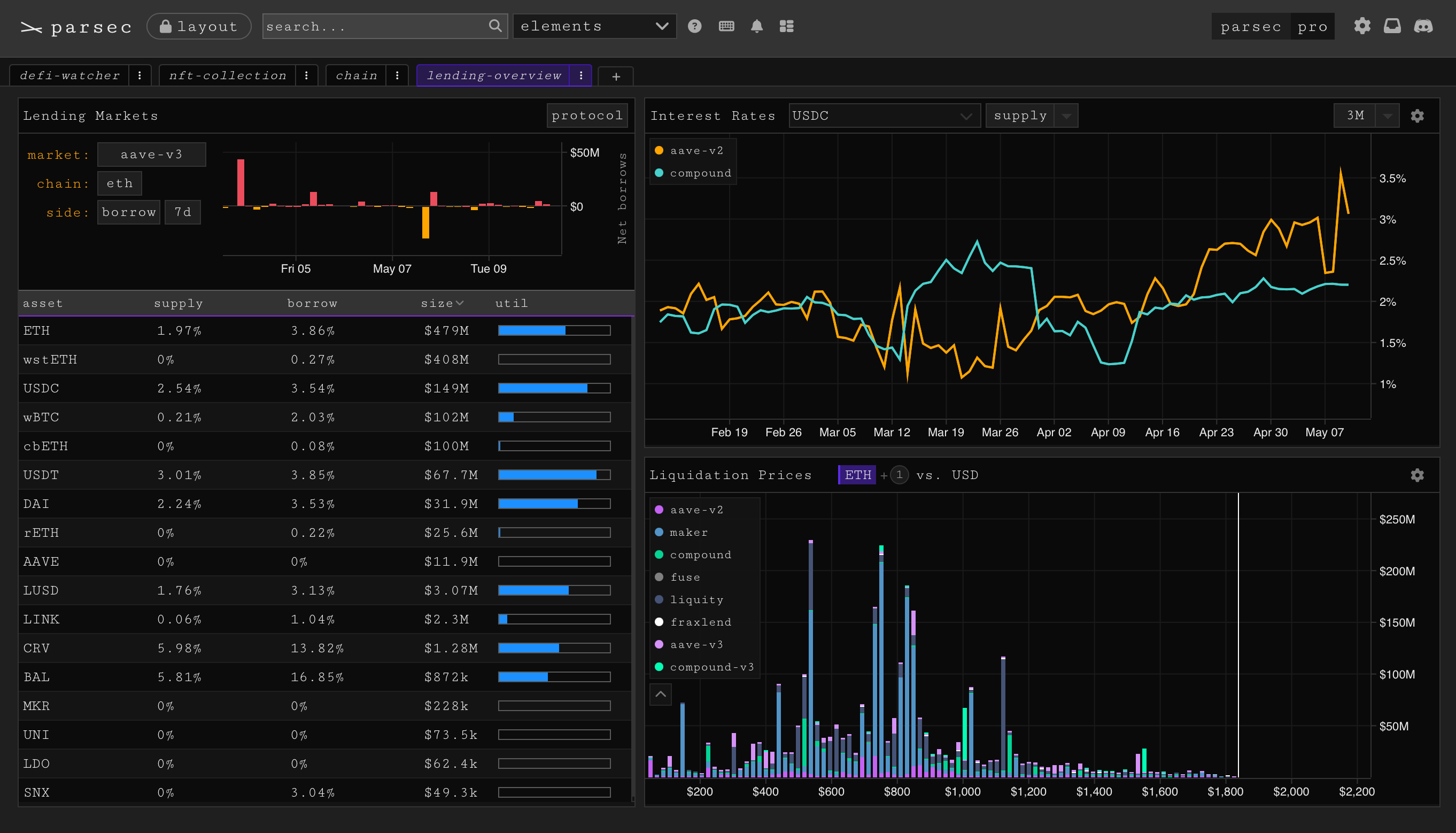The width and height of the screenshot is (1456, 833).
Task: Open defi-watcher tab options menu
Action: 140,75
